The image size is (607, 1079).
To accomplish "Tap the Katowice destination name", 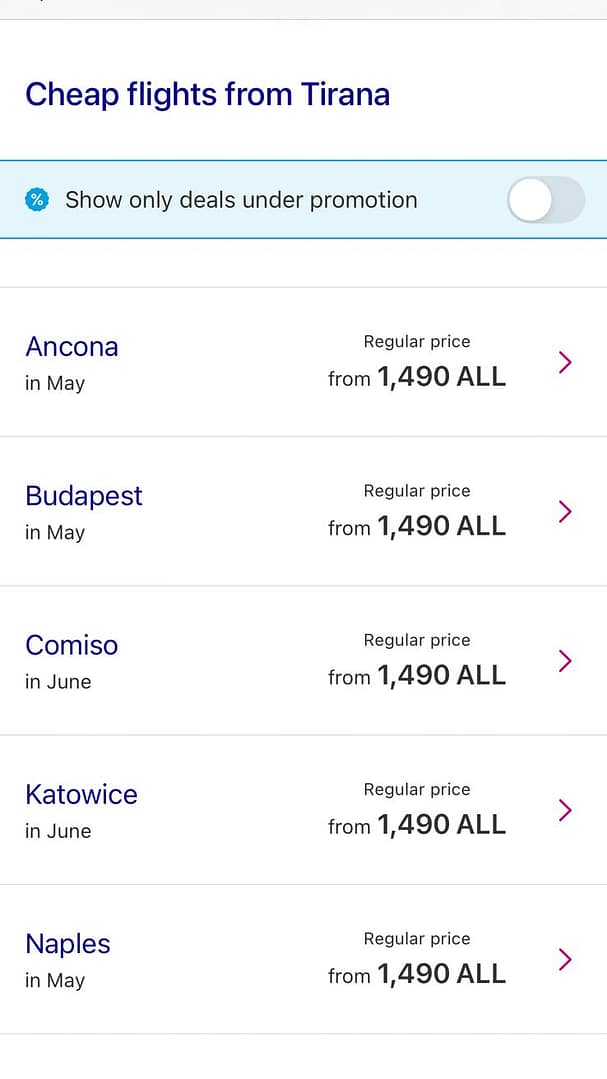I will point(81,794).
